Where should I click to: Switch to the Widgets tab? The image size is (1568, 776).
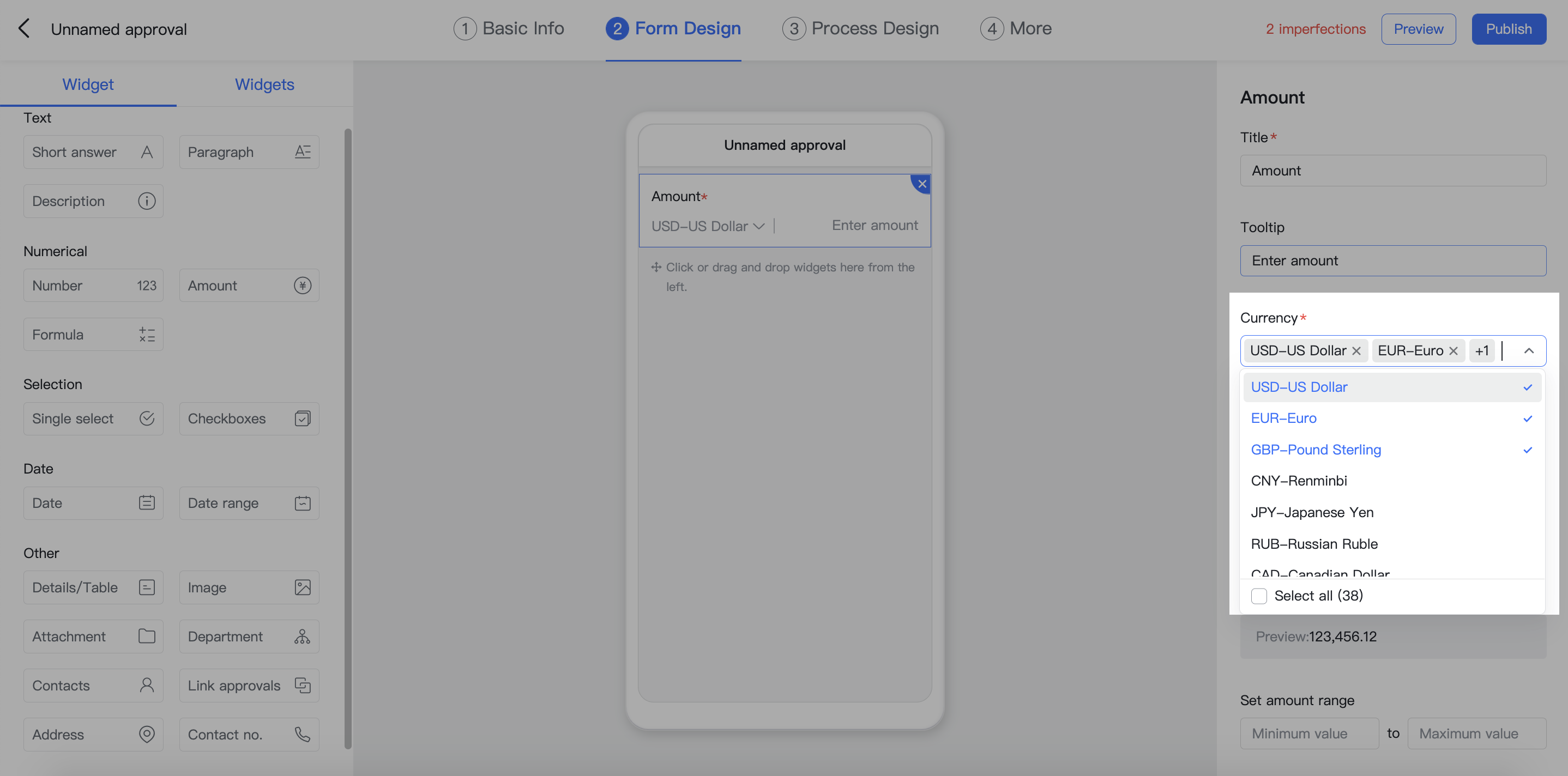click(264, 84)
